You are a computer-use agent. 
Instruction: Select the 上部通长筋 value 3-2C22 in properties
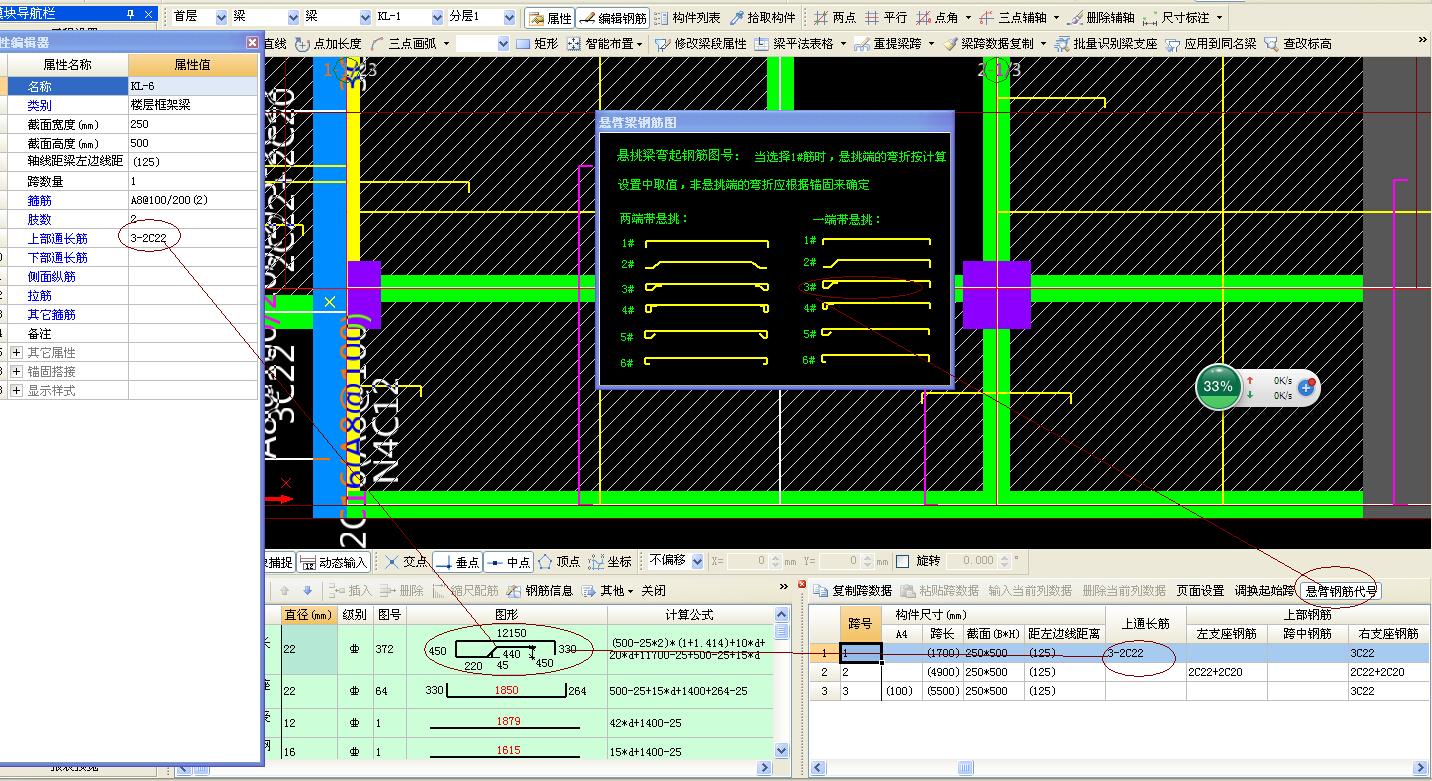pyautogui.click(x=194, y=238)
